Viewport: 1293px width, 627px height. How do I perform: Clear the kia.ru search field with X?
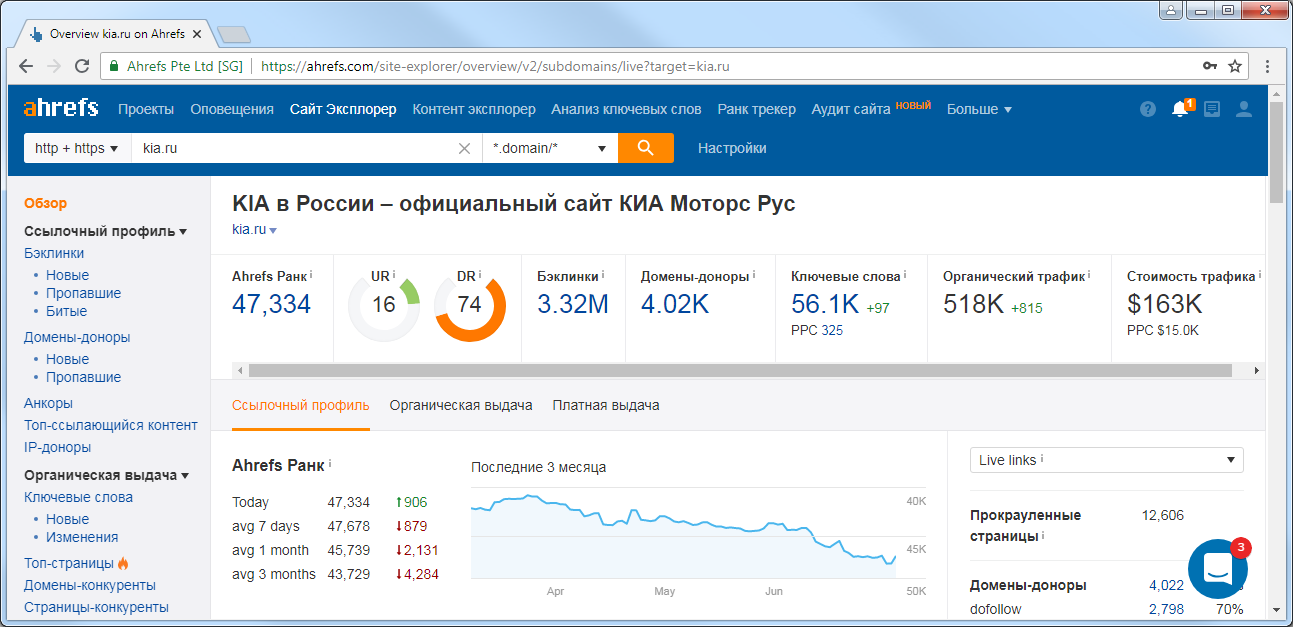(x=464, y=148)
